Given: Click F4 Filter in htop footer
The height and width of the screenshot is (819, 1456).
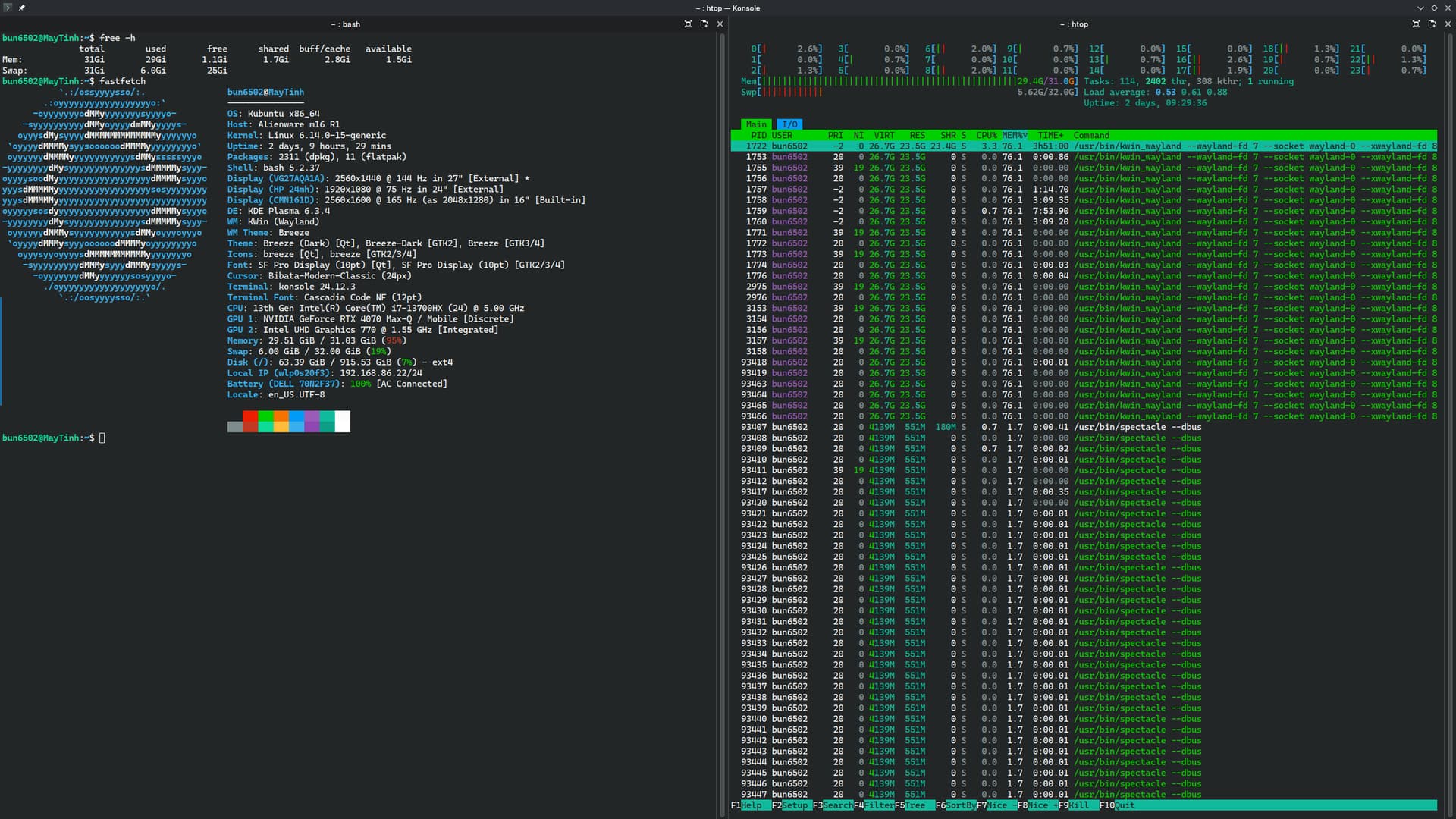Looking at the screenshot, I should [x=874, y=805].
